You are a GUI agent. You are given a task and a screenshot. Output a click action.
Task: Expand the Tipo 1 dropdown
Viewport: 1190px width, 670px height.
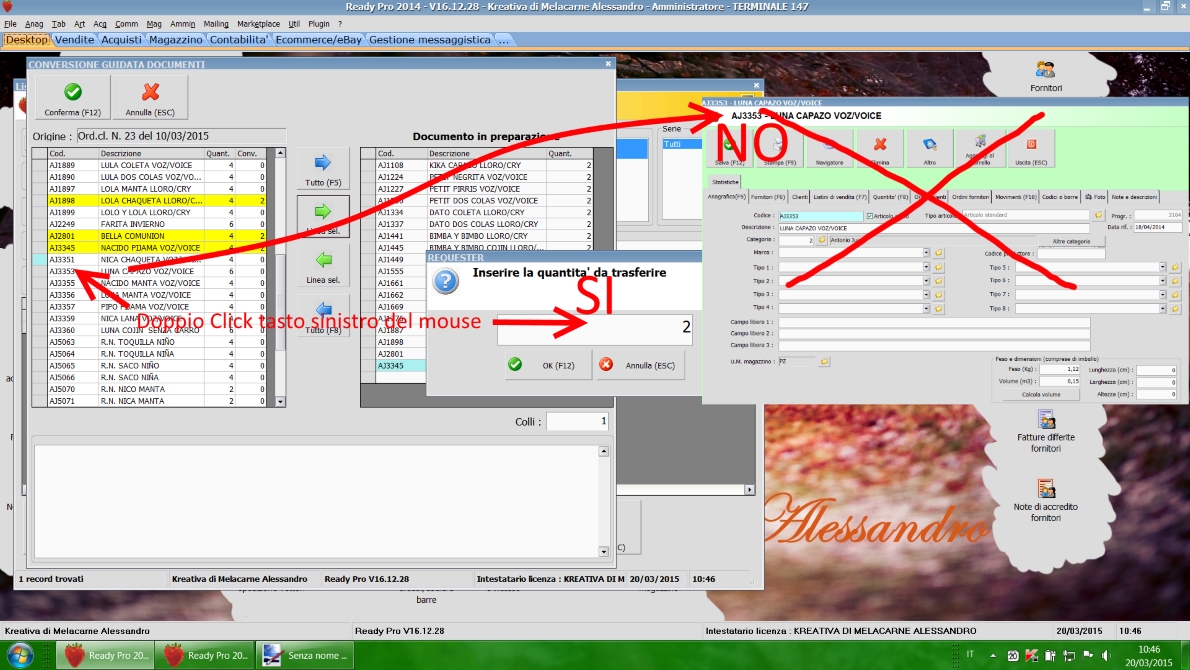click(926, 267)
